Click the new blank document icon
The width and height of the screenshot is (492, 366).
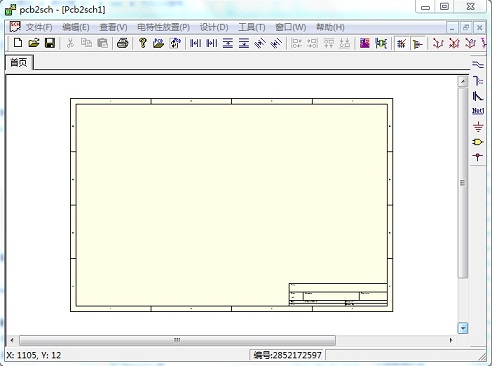(18, 43)
